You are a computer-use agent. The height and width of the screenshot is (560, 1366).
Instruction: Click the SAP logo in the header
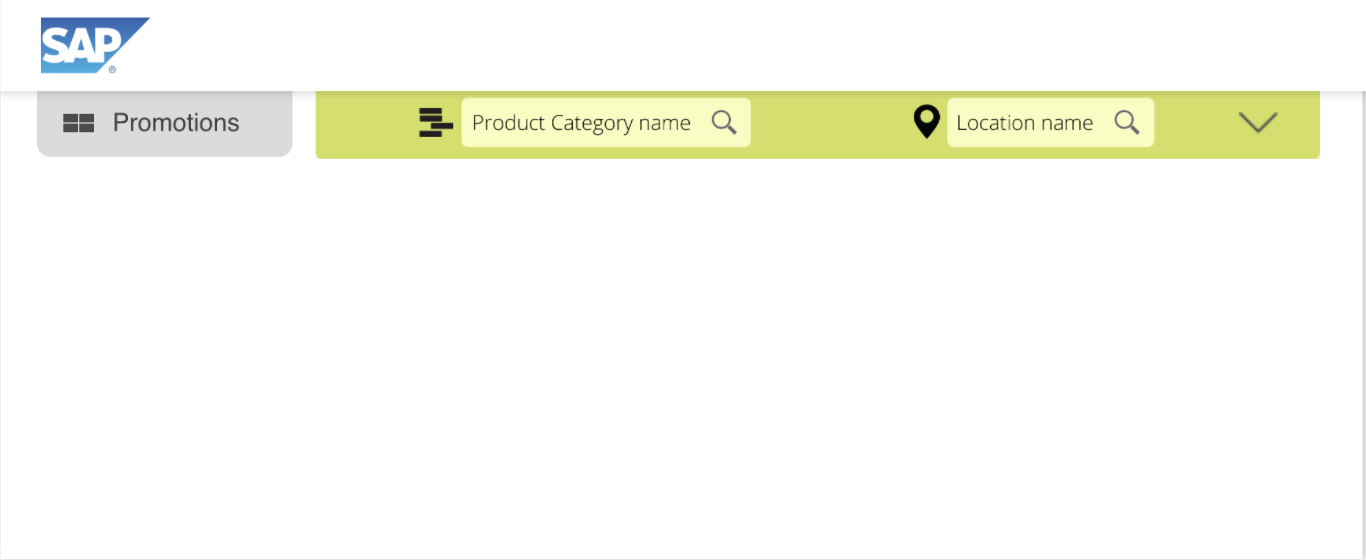tap(95, 45)
